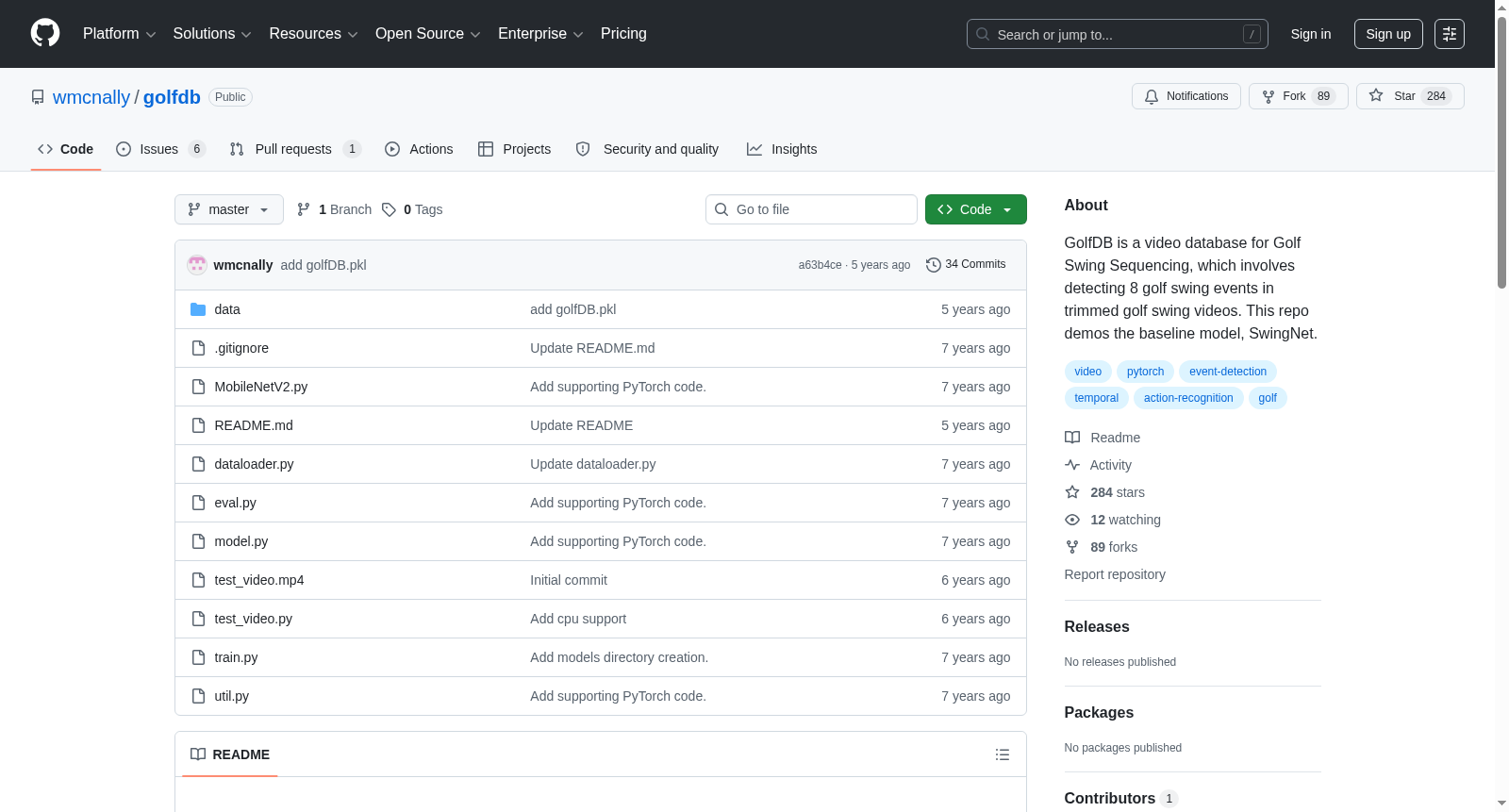Screen dimensions: 1509x812
Task: Open the action-recognition topic tag
Action: click(1188, 398)
